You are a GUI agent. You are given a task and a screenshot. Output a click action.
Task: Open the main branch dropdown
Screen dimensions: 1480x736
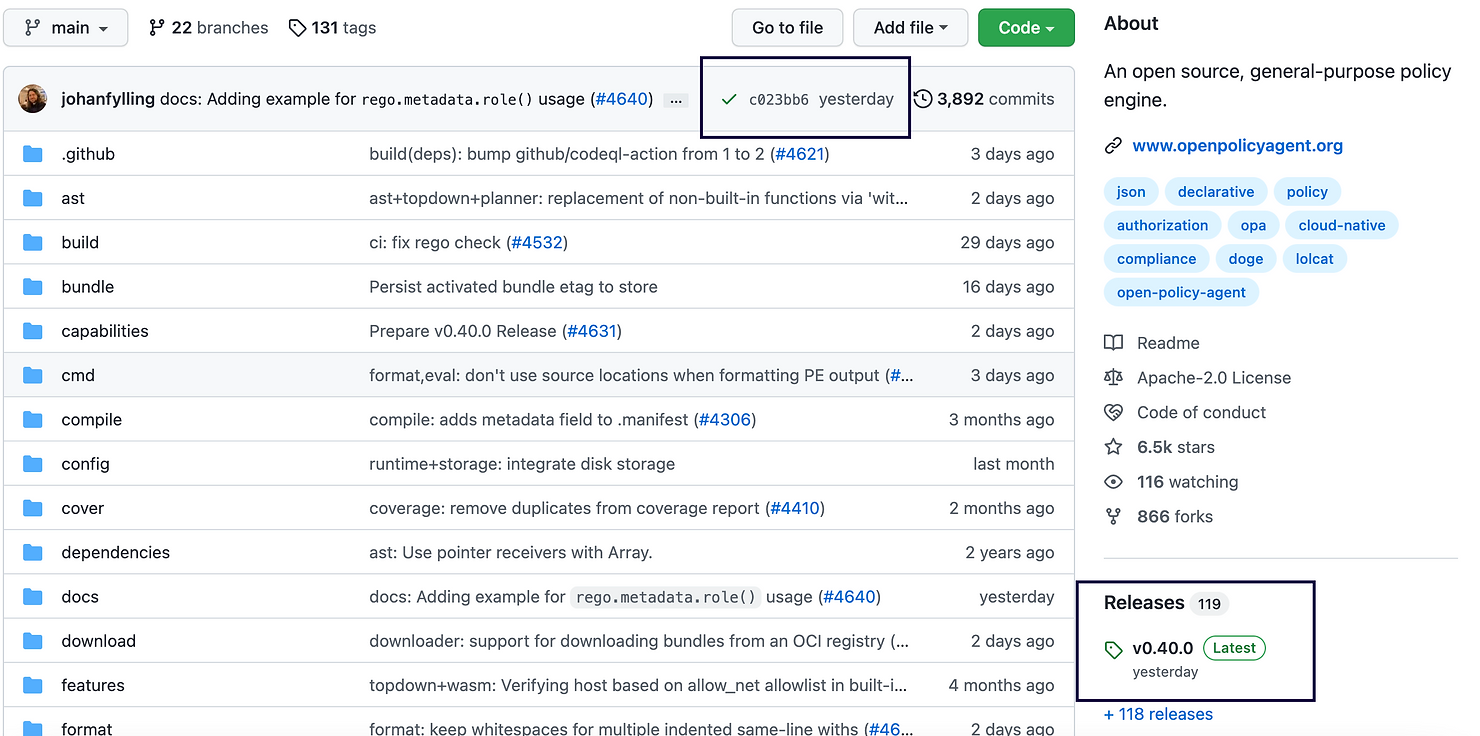pos(66,28)
